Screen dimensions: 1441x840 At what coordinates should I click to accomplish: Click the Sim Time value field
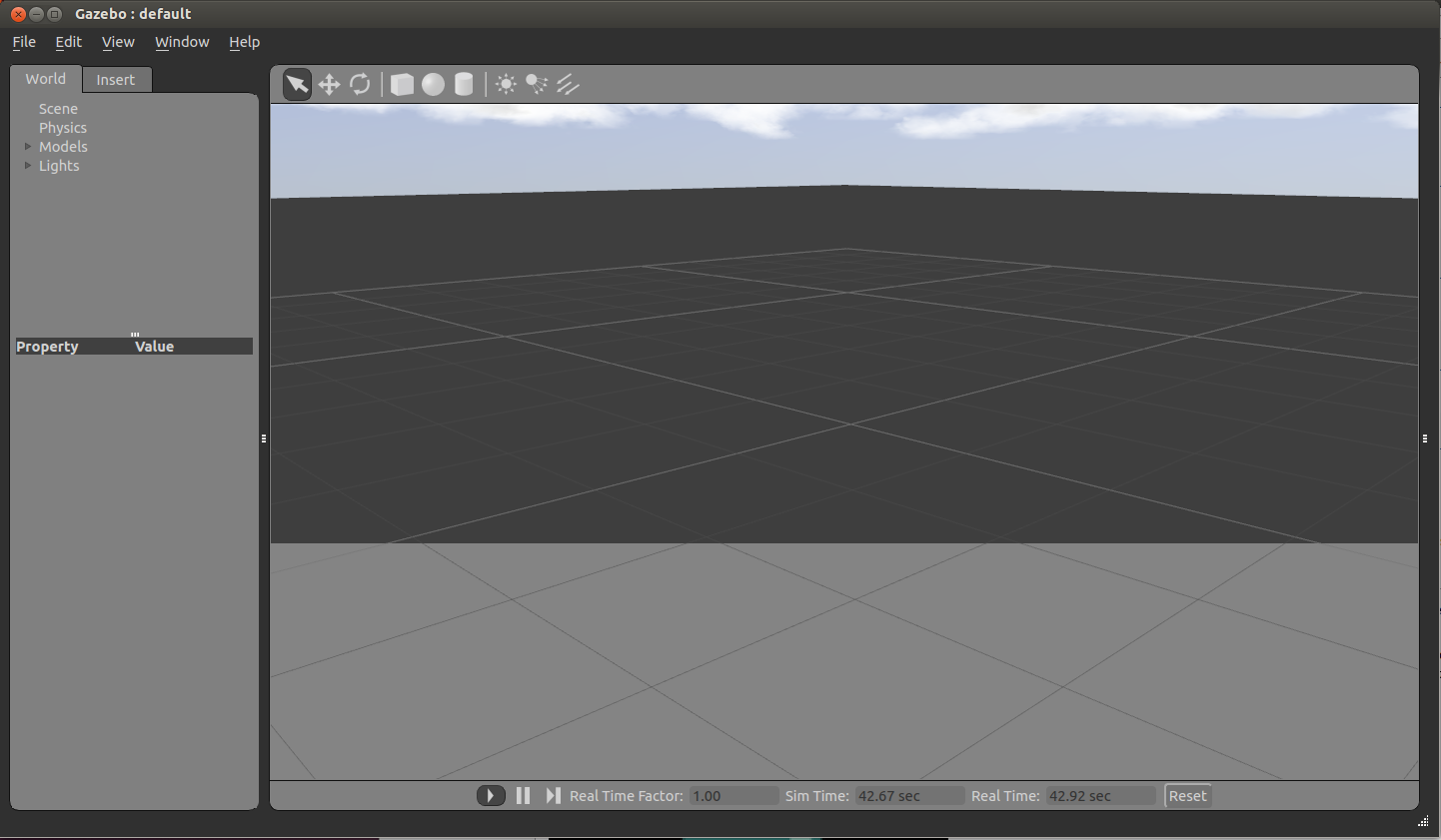point(910,796)
